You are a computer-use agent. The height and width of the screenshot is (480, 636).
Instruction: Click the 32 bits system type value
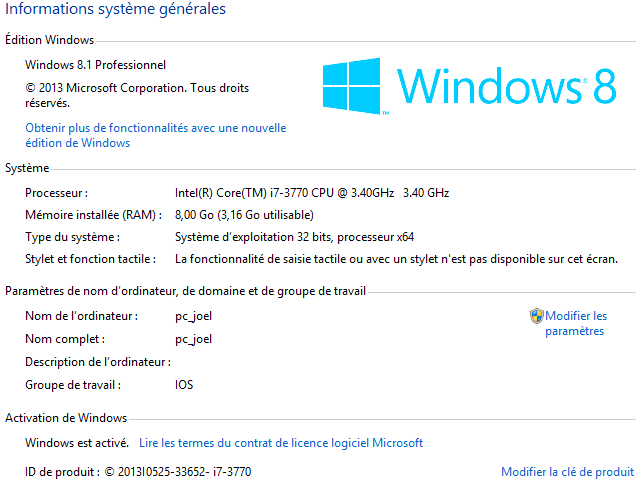click(294, 237)
